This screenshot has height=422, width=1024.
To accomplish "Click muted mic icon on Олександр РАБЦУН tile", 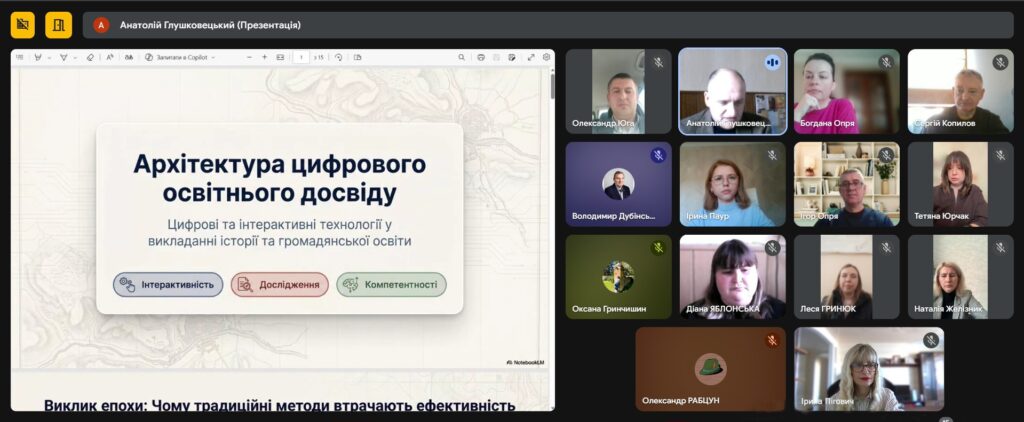I will [772, 340].
